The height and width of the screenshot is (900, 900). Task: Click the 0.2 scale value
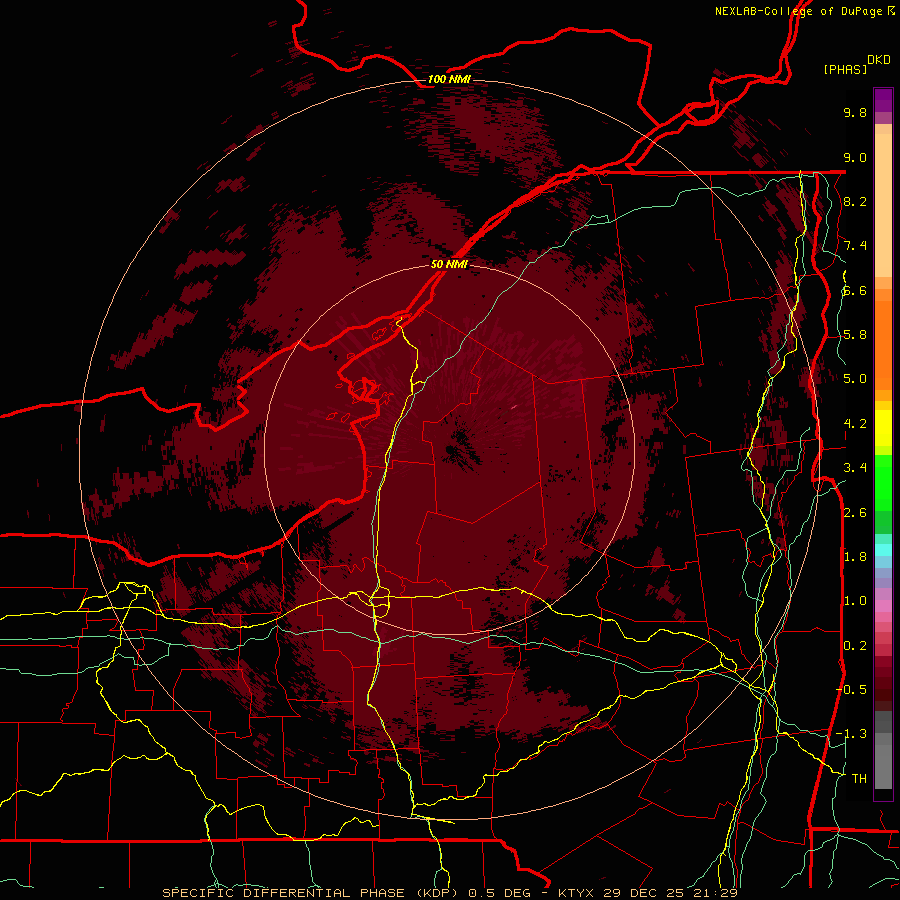(855, 646)
